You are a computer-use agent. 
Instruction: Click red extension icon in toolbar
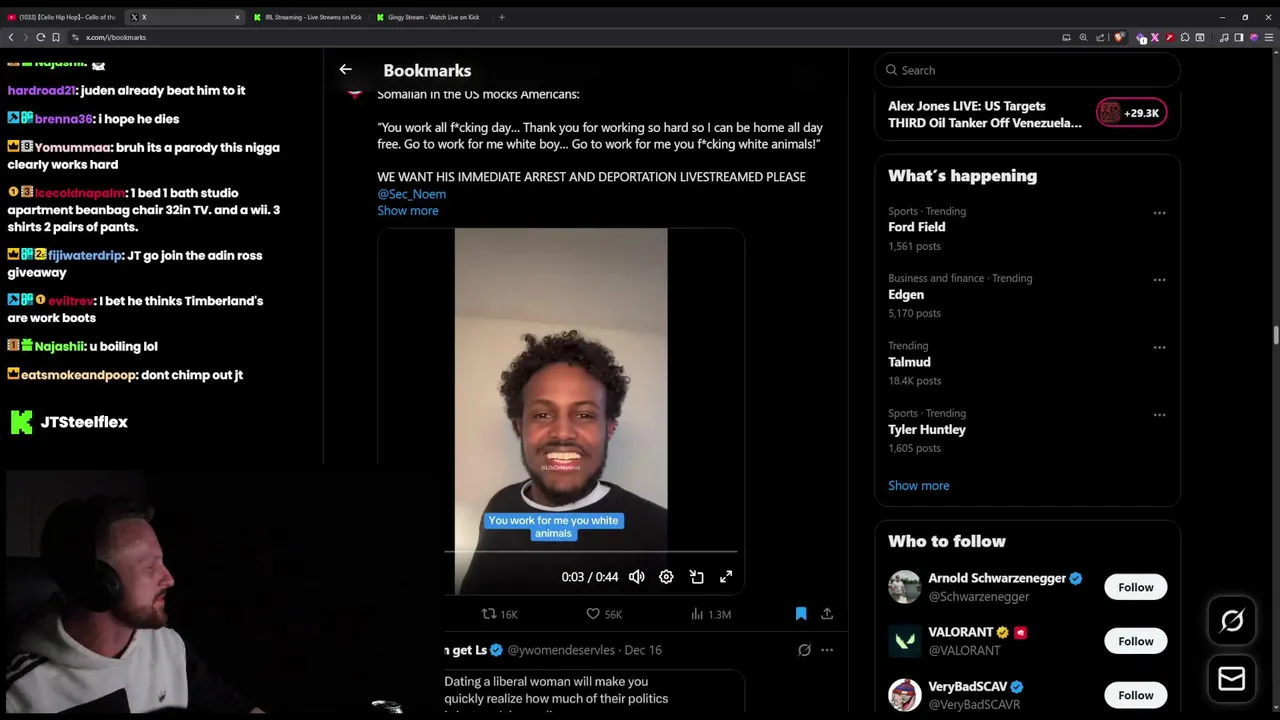(x=1170, y=37)
